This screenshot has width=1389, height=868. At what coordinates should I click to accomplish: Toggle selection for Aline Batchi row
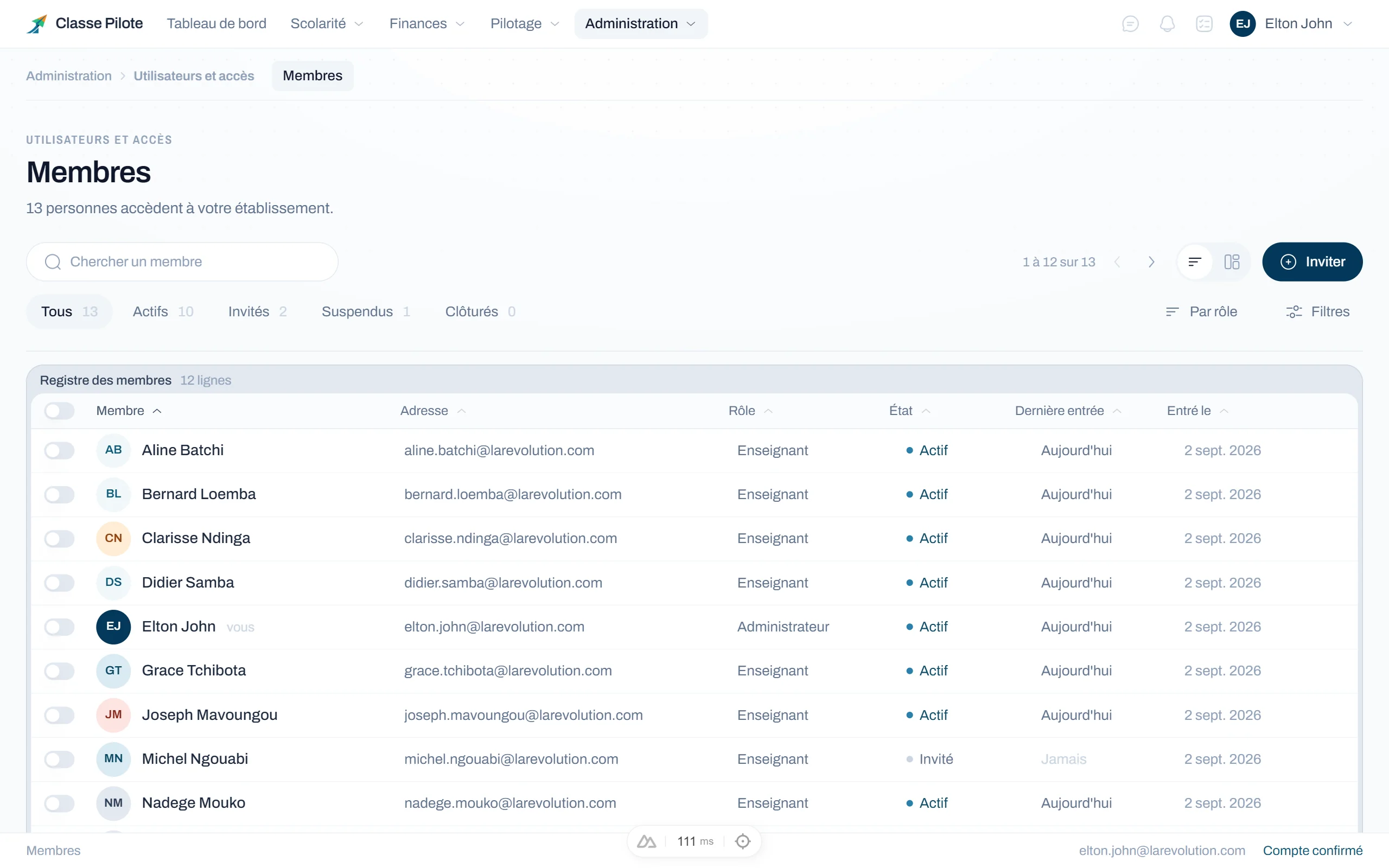pyautogui.click(x=59, y=450)
